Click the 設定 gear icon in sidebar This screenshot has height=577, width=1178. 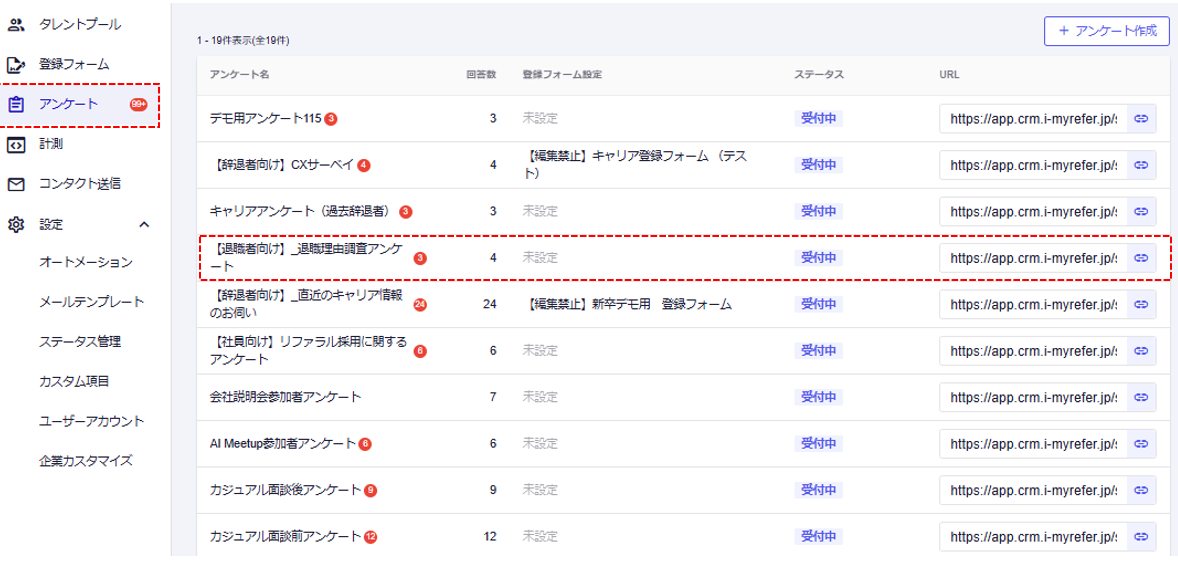[x=16, y=224]
